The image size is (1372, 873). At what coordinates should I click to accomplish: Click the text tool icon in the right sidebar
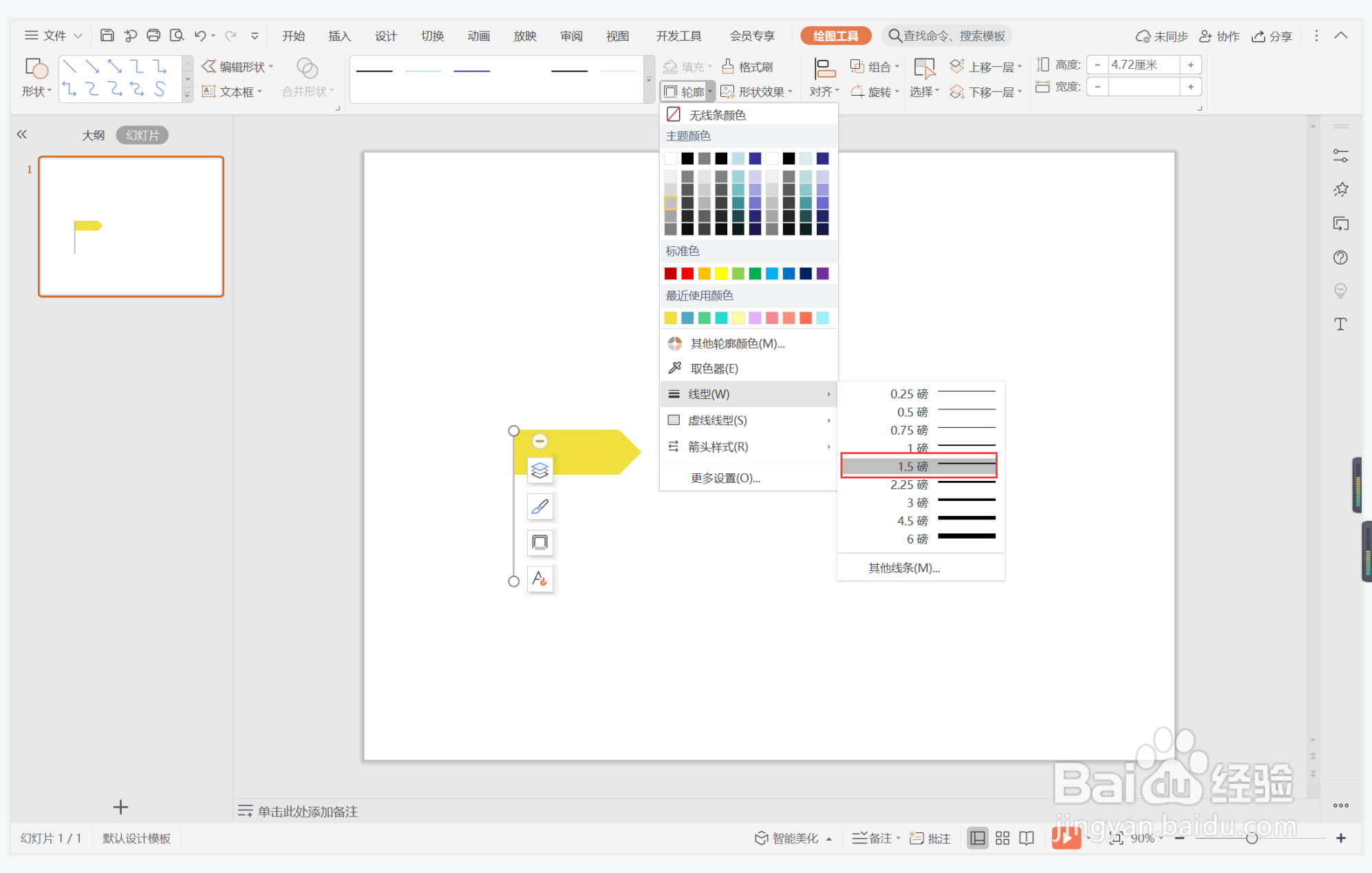(x=1340, y=324)
